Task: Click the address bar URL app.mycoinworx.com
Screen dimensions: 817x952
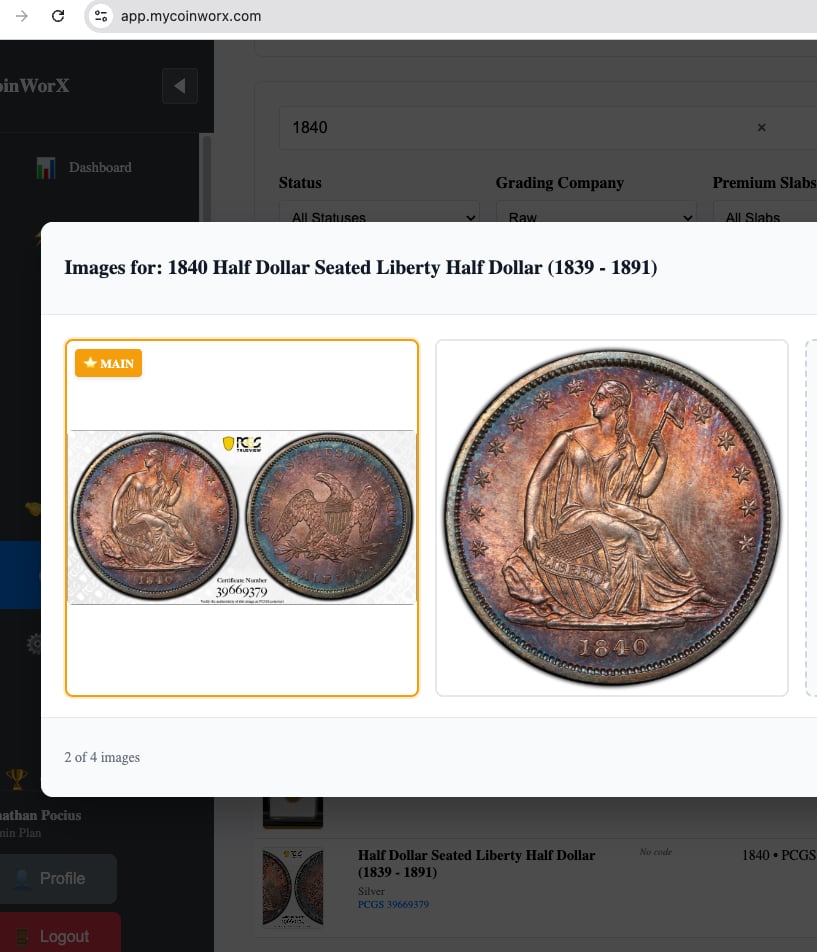Action: pos(191,16)
